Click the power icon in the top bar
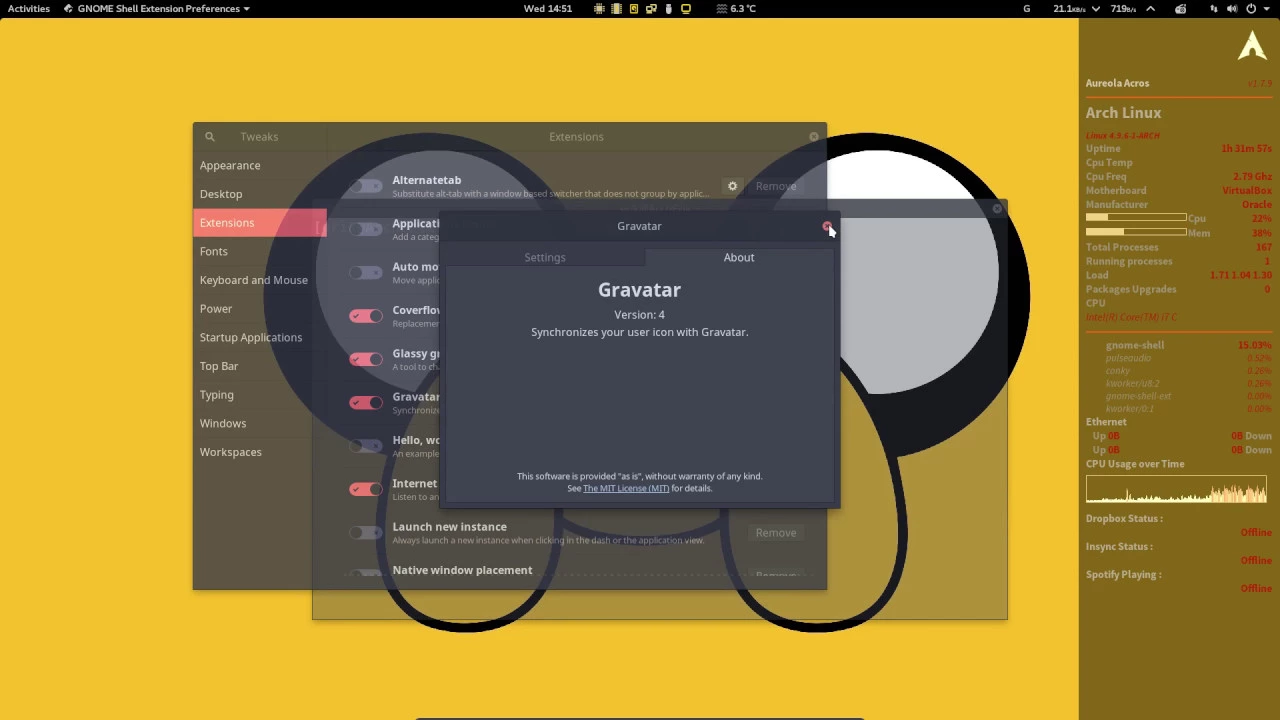This screenshot has height=720, width=1280. (1251, 8)
